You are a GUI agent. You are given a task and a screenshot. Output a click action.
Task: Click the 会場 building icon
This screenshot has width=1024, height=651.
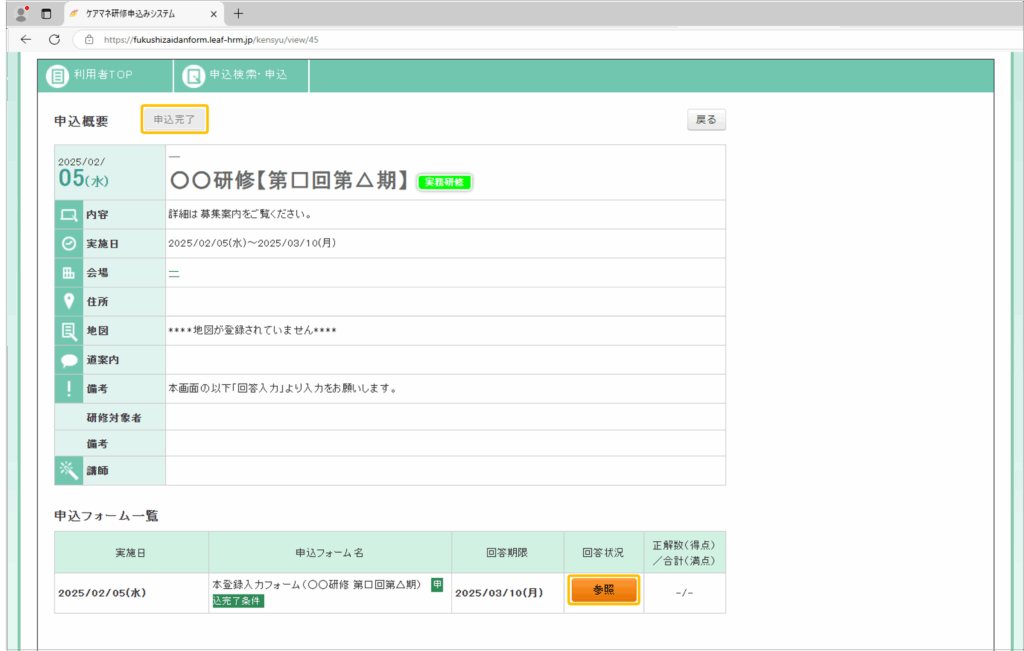pyautogui.click(x=69, y=272)
